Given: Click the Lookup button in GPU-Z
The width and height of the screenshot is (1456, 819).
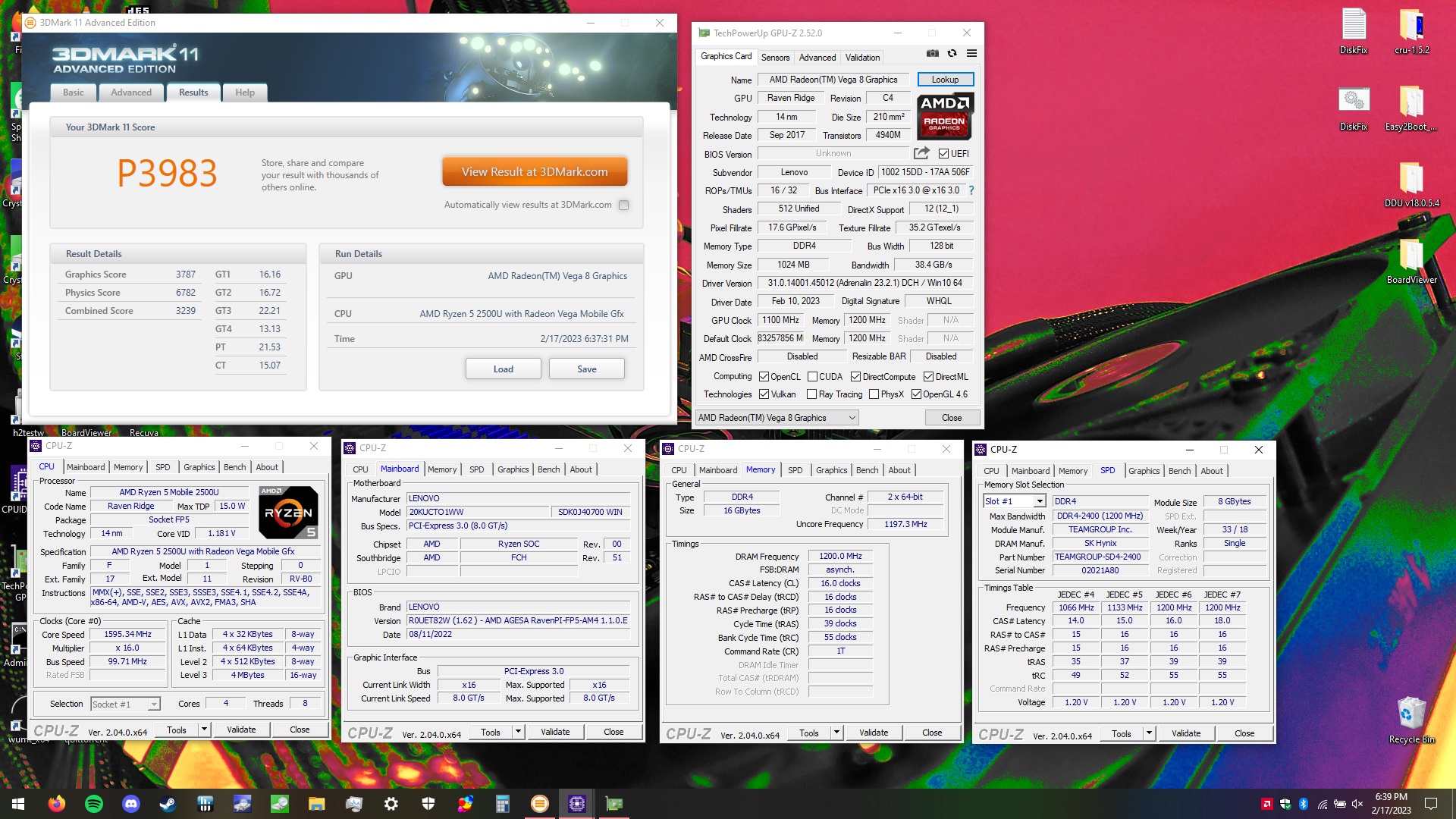Looking at the screenshot, I should coord(945,80).
